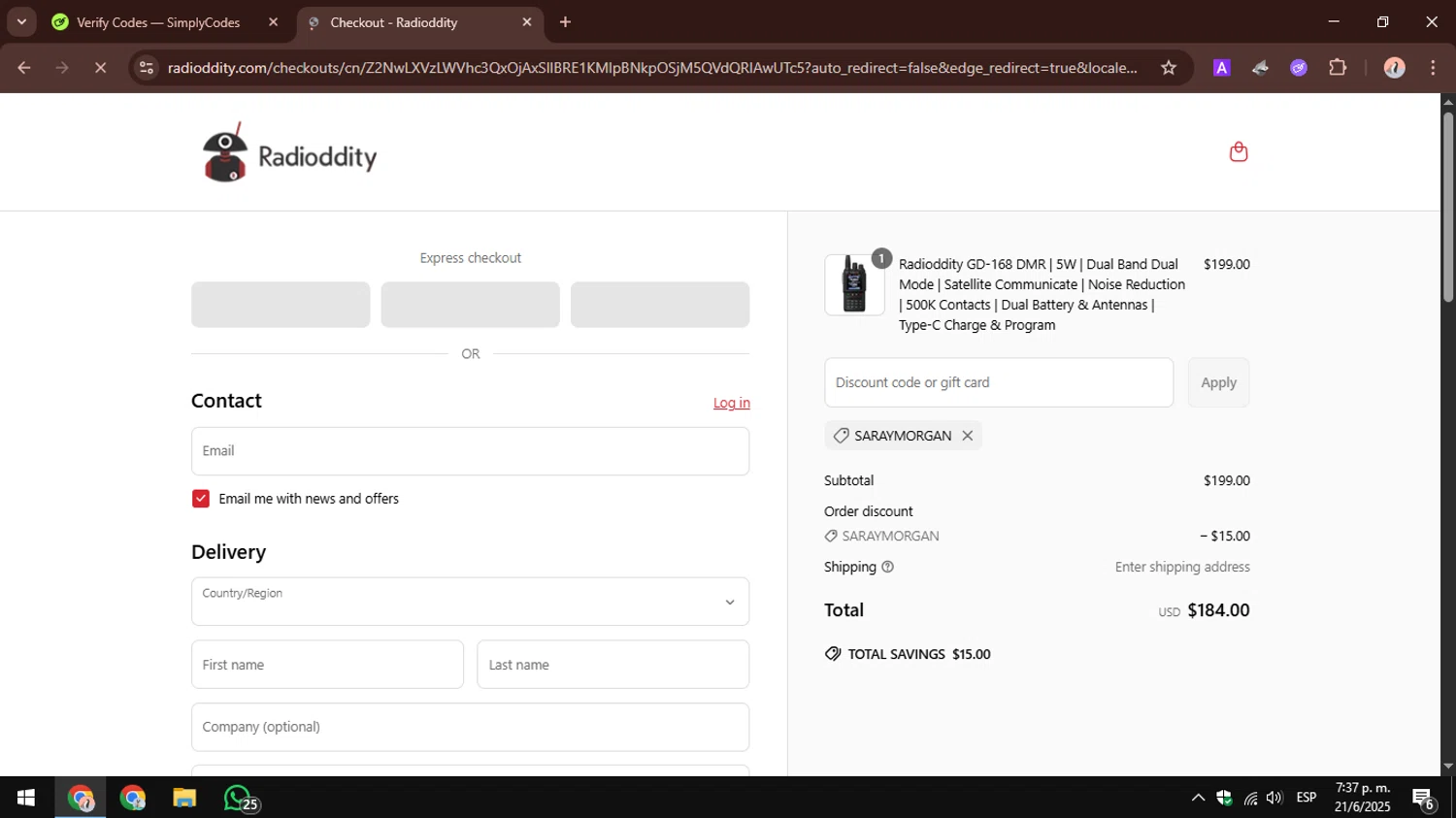The image size is (1456, 818).
Task: Open the volume control icon
Action: 1274,798
